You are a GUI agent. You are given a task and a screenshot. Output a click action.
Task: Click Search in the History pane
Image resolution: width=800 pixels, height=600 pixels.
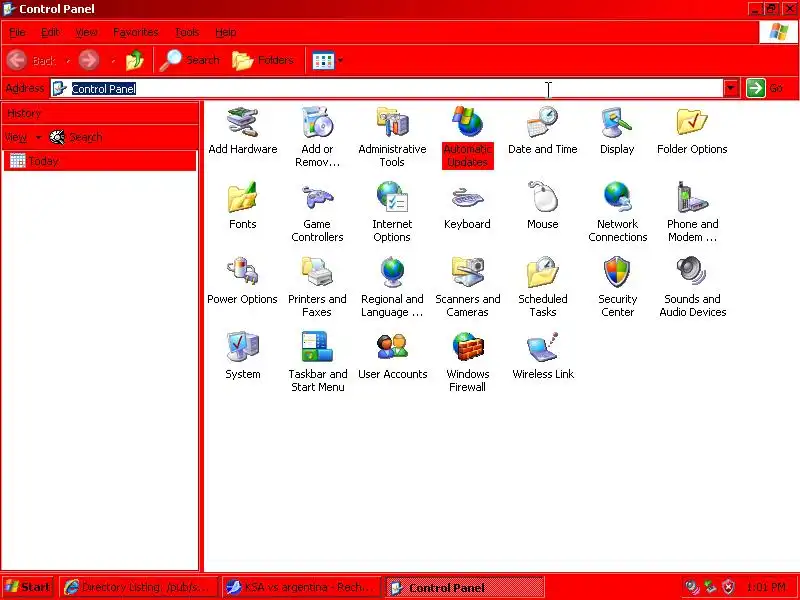[x=76, y=137]
